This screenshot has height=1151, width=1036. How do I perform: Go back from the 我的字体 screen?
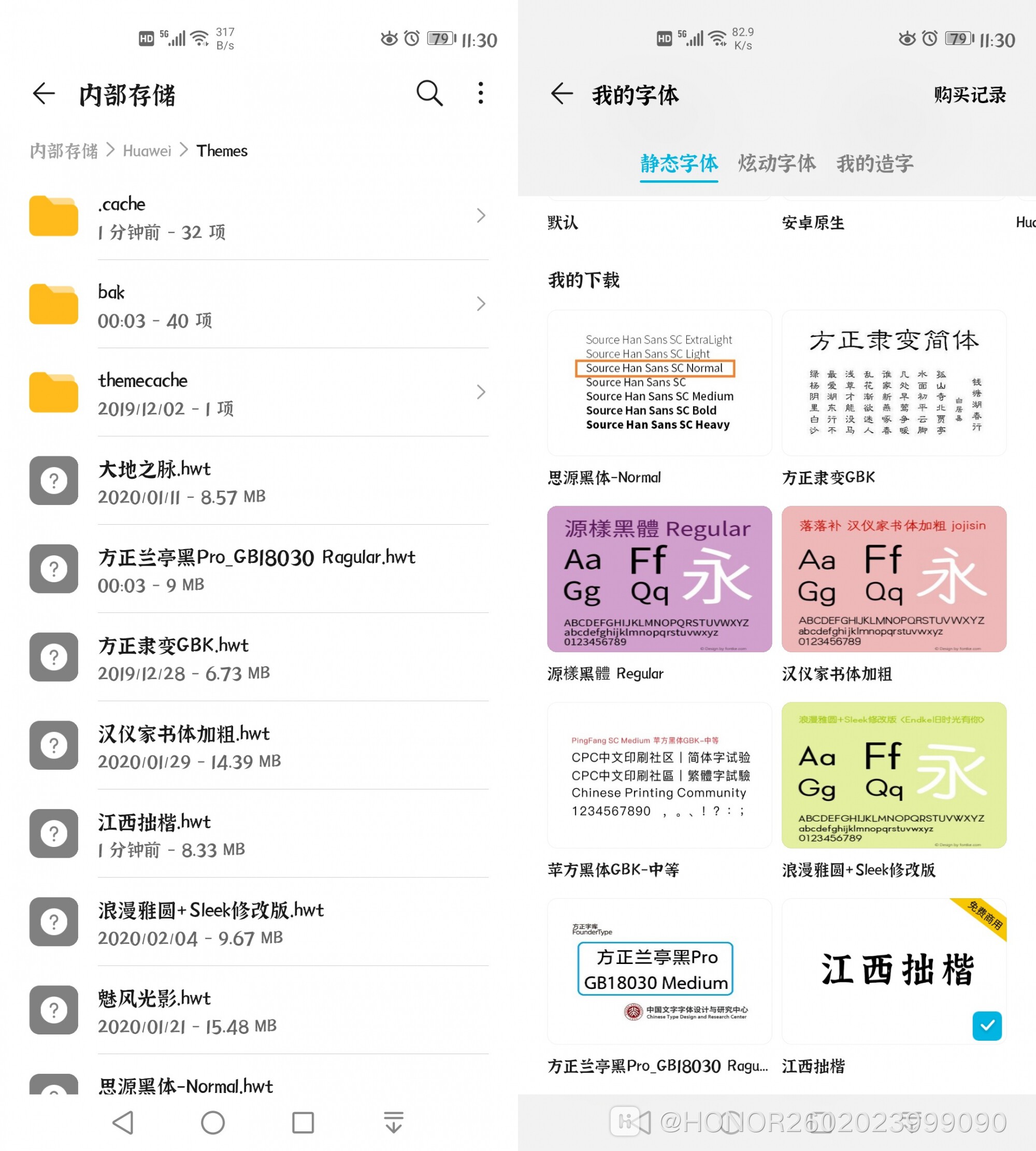tap(562, 93)
